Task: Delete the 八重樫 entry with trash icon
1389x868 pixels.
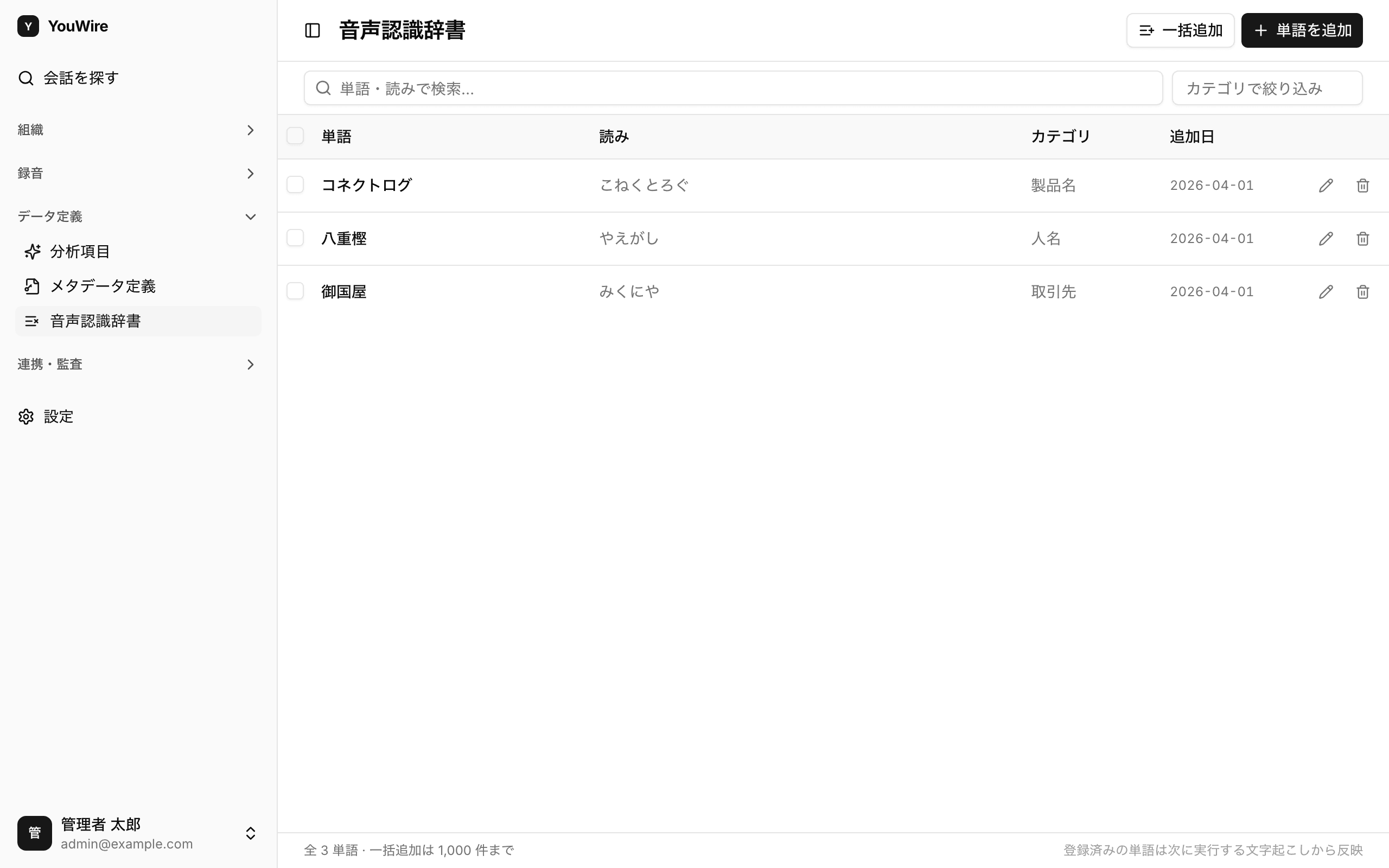Action: 1362,238
